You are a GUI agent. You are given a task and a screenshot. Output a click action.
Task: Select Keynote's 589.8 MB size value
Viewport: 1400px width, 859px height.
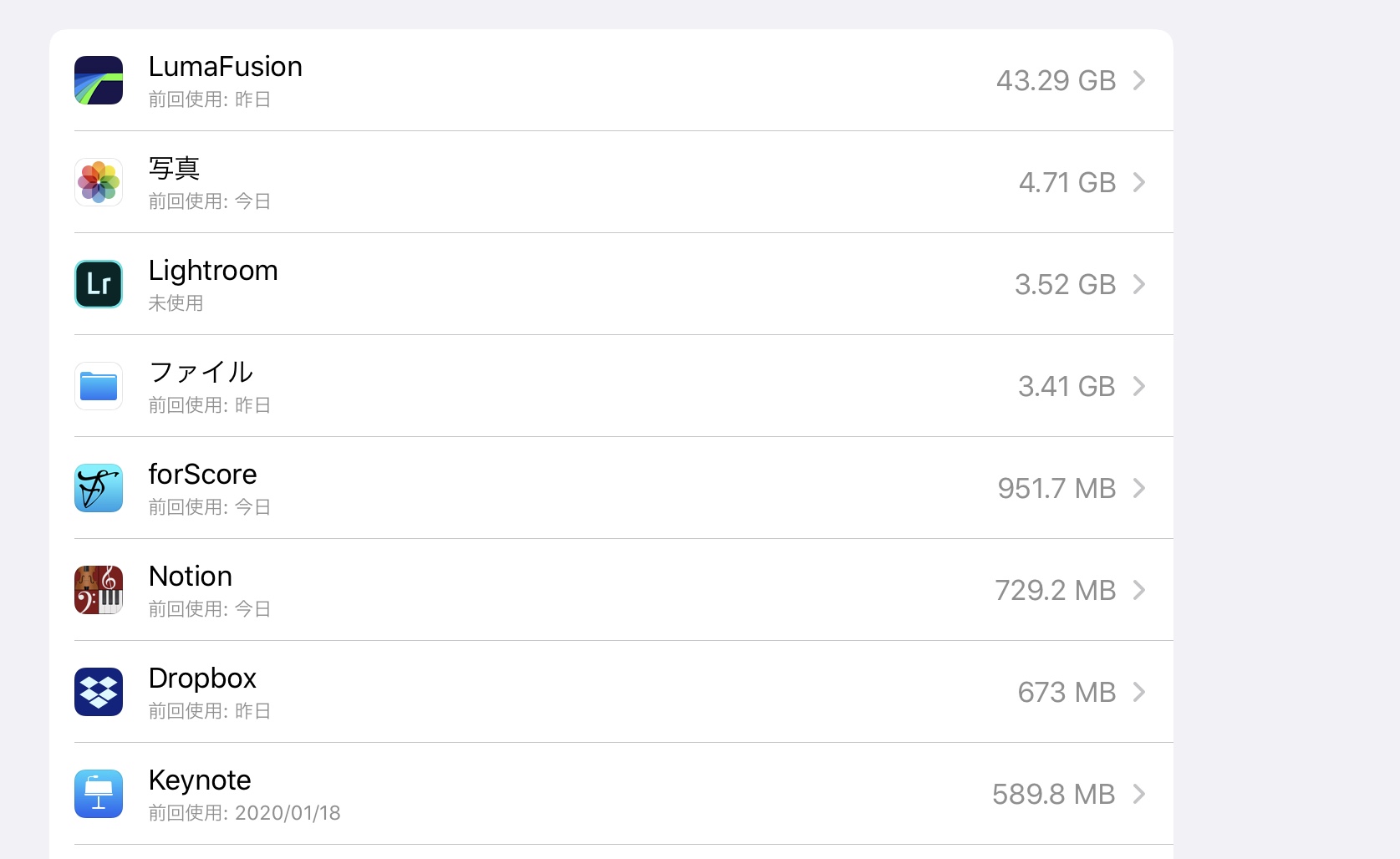[1053, 794]
